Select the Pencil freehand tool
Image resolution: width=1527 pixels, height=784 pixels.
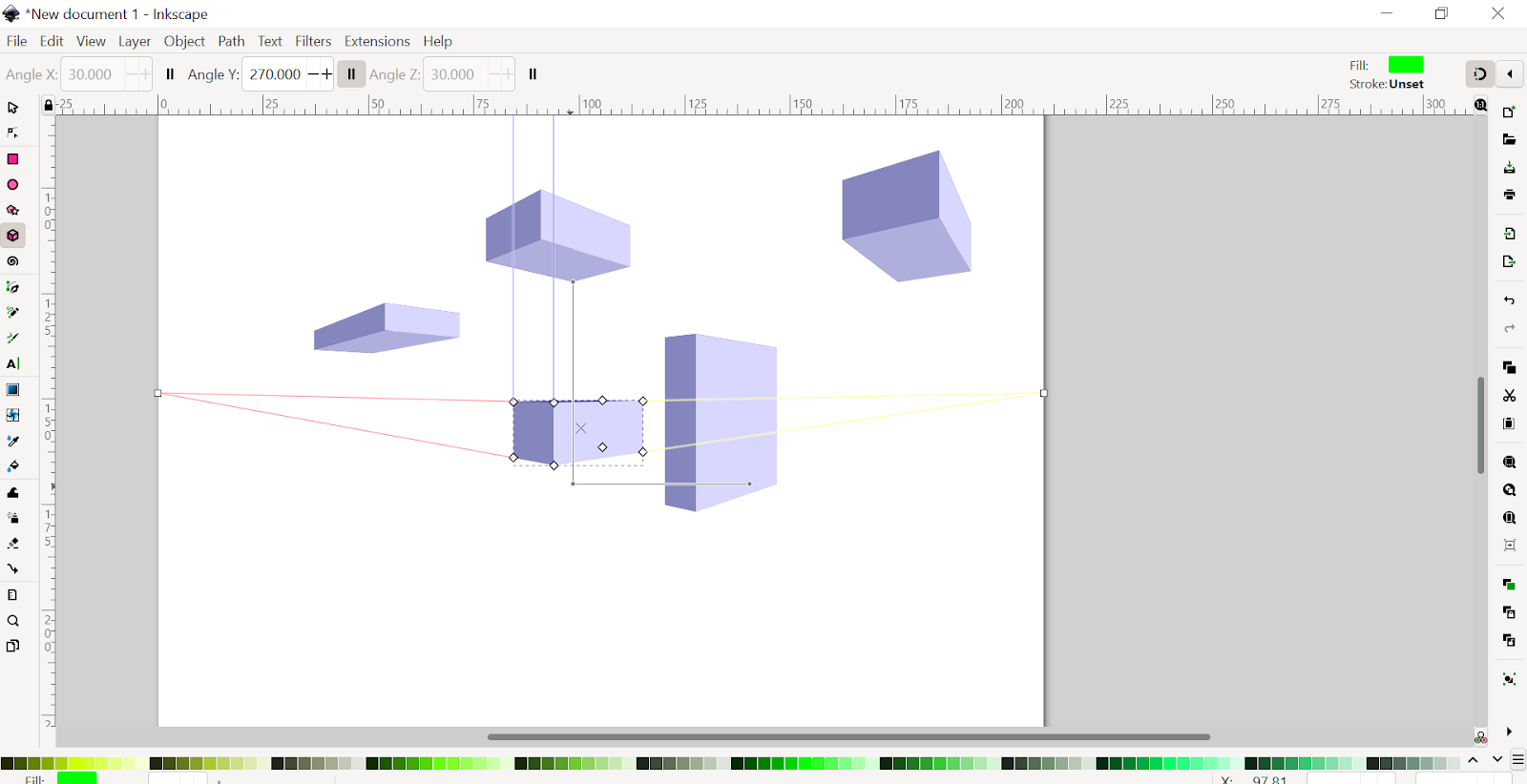(x=13, y=313)
